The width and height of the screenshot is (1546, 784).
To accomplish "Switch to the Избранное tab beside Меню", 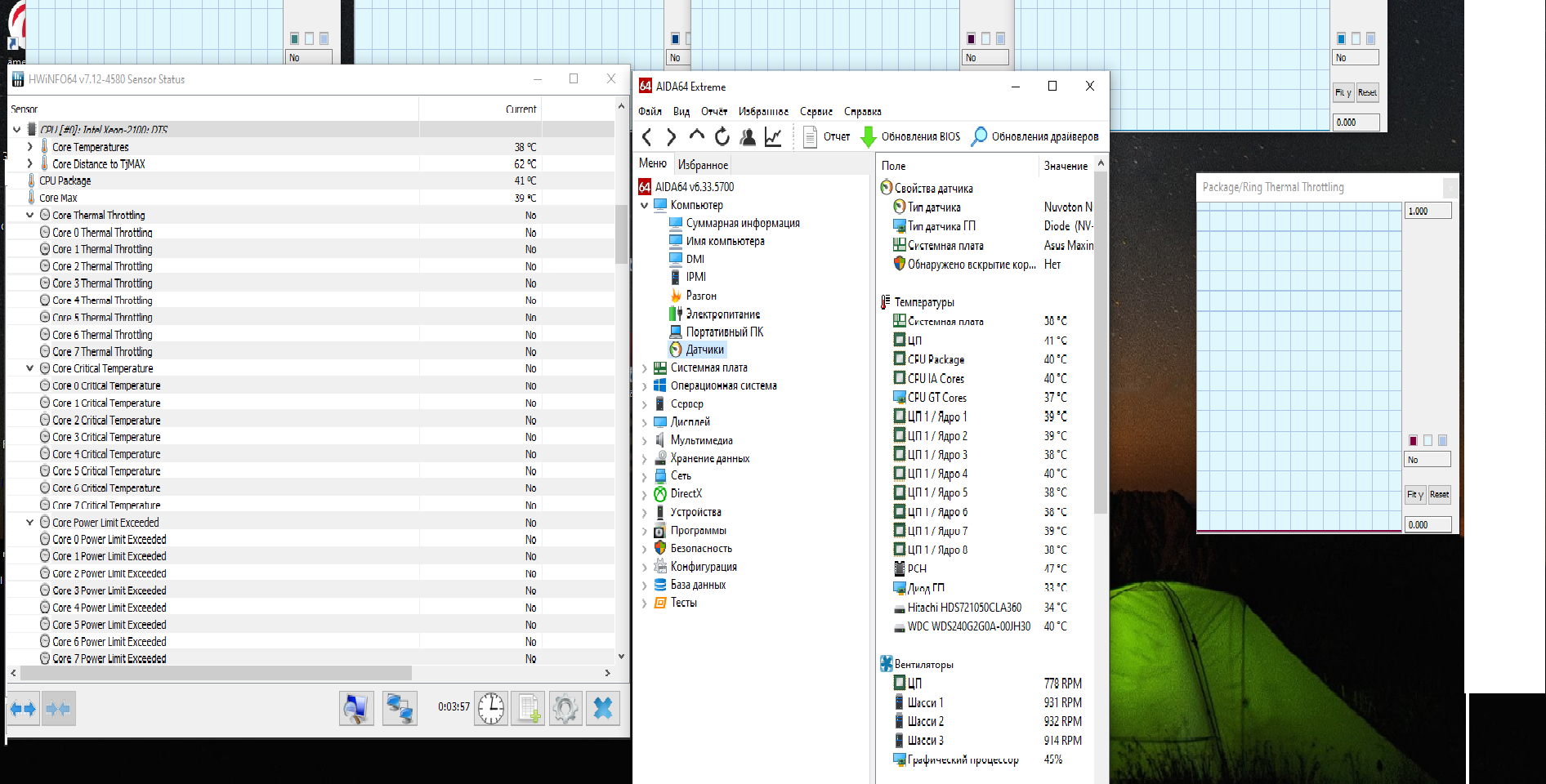I will (703, 165).
